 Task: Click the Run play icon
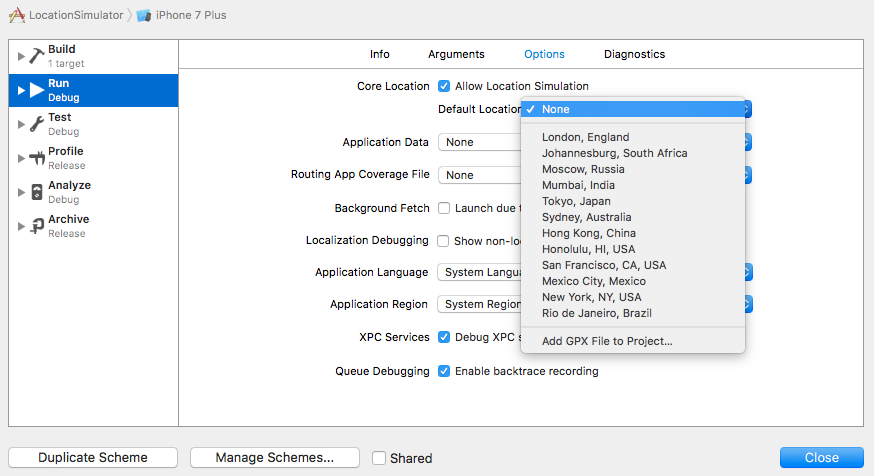(37, 90)
